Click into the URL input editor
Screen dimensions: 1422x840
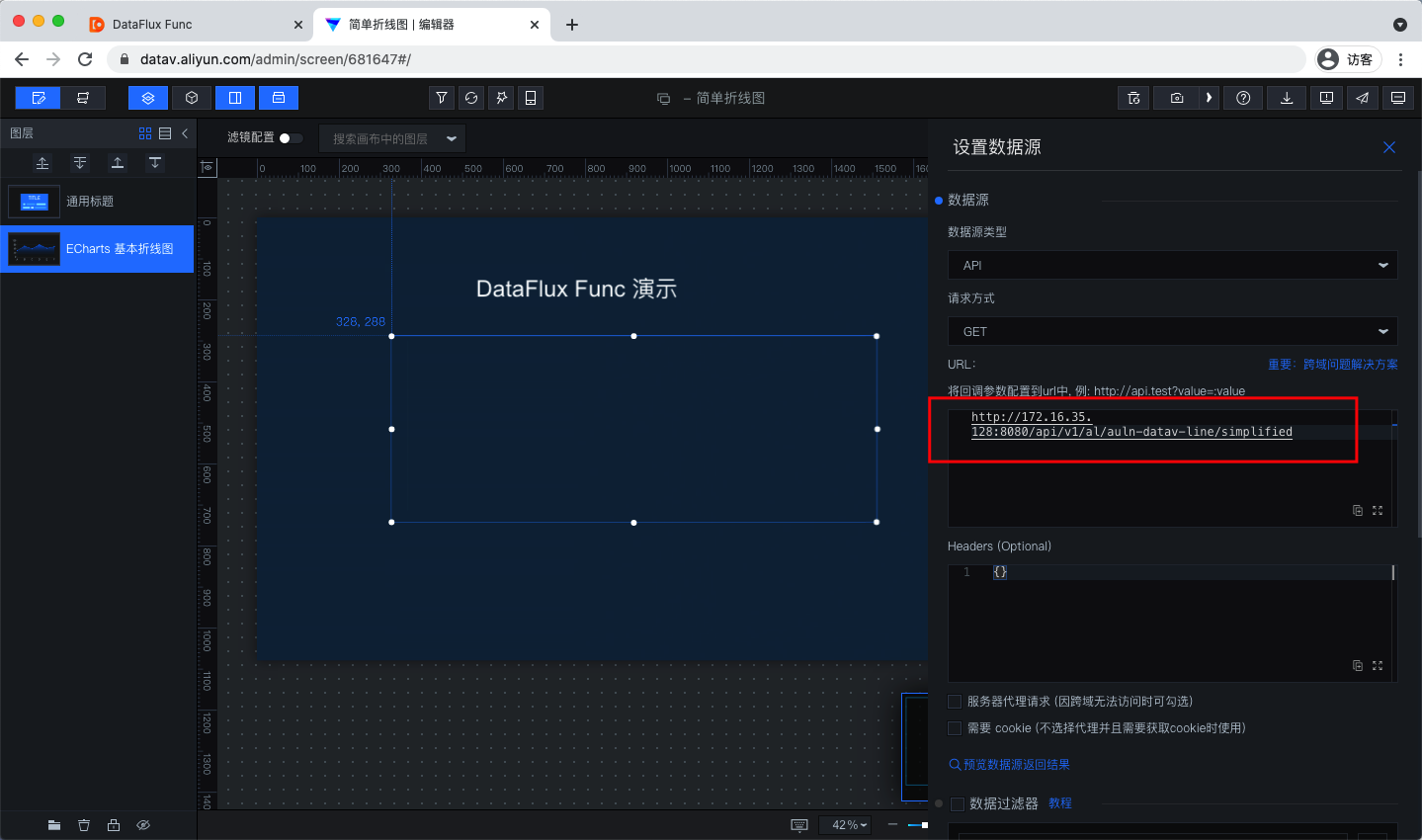click(1172, 467)
